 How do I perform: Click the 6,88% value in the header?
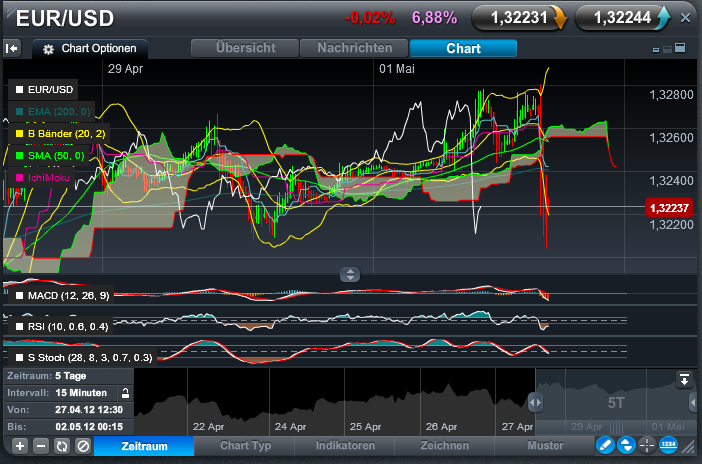coord(434,18)
